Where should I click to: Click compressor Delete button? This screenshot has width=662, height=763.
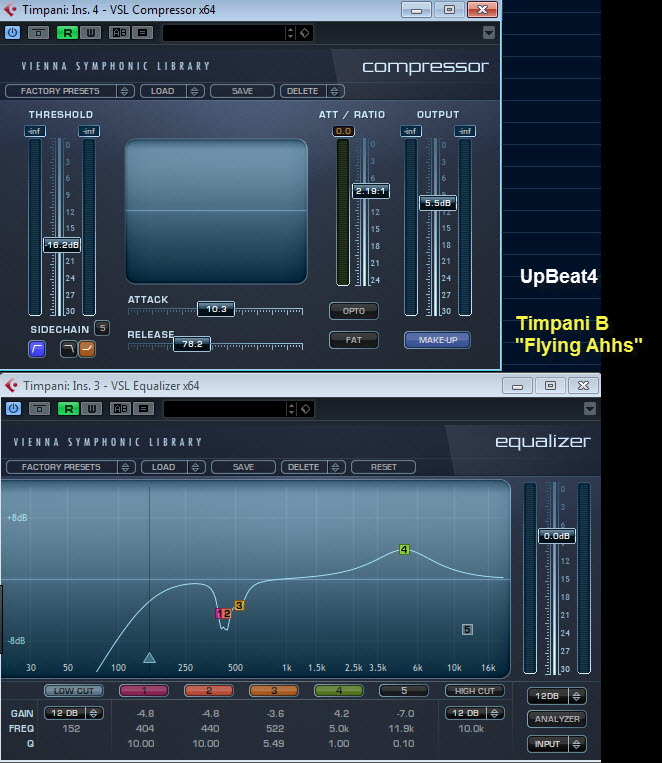pos(302,91)
